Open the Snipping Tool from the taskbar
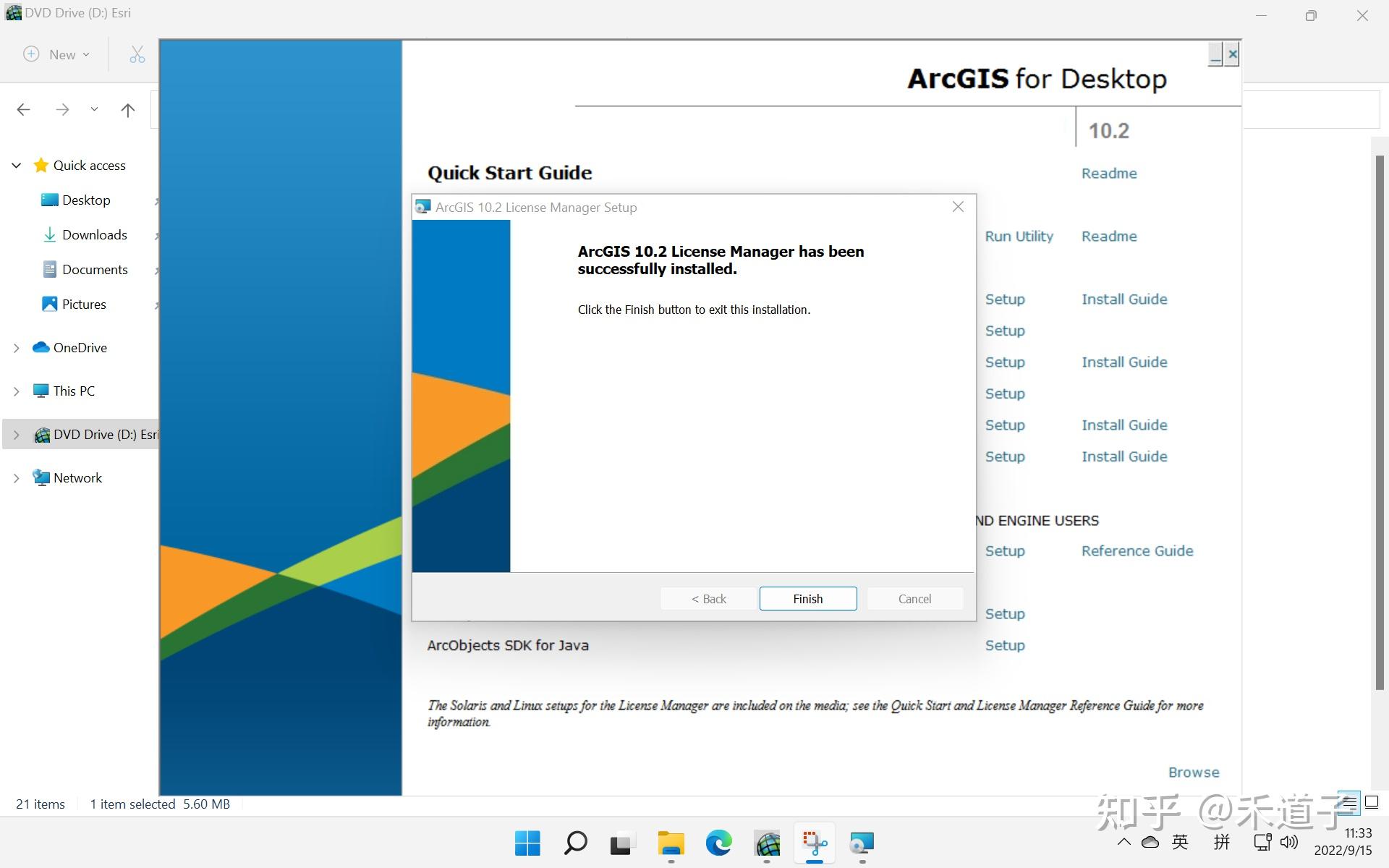The image size is (1389, 868). pos(814,843)
